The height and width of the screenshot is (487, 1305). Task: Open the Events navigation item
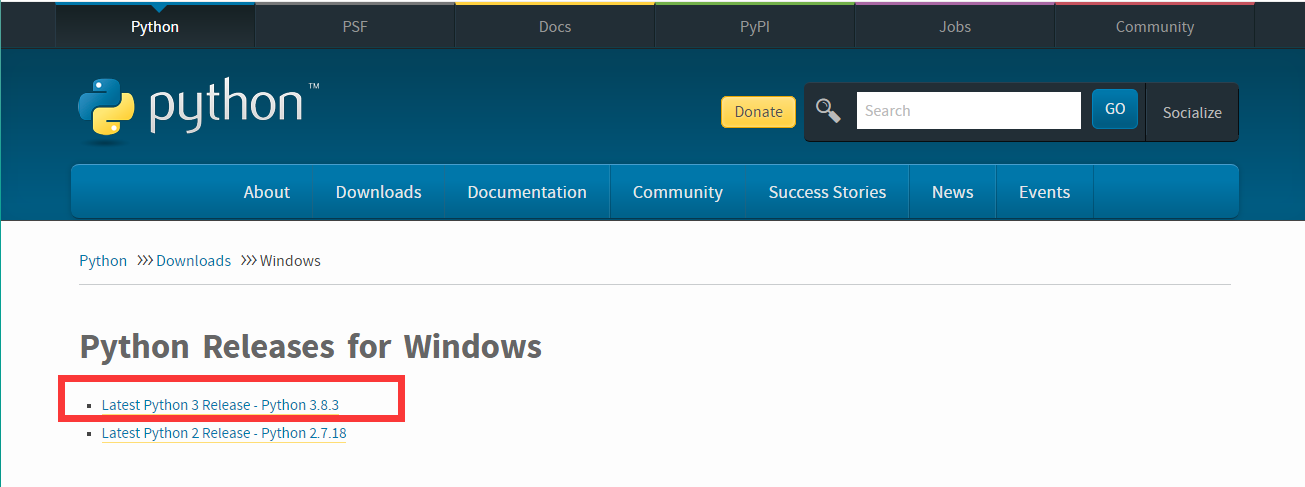(1045, 192)
